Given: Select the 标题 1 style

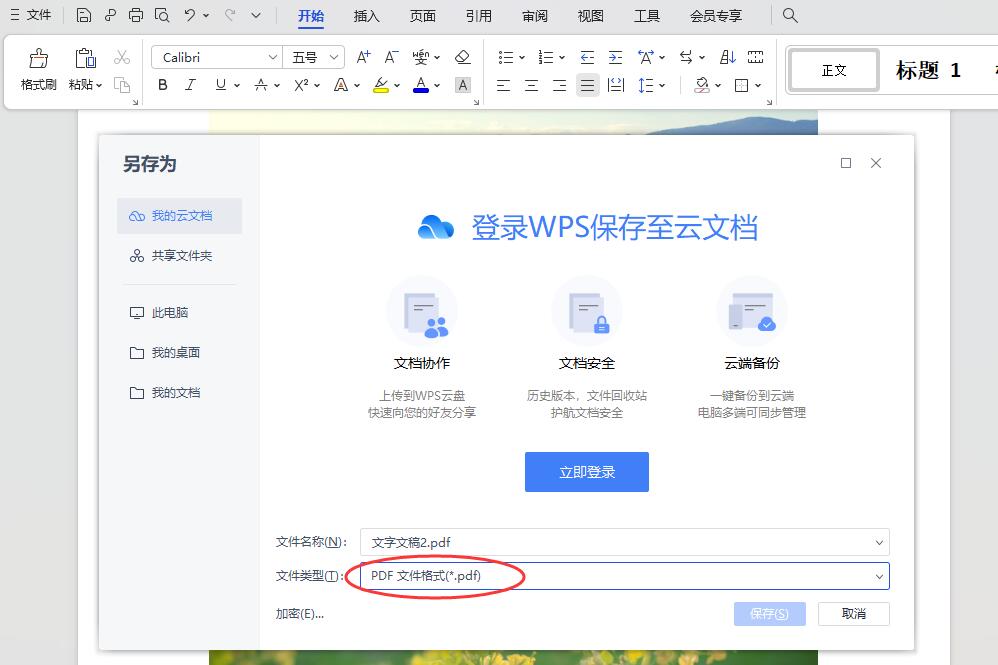Looking at the screenshot, I should click(928, 70).
